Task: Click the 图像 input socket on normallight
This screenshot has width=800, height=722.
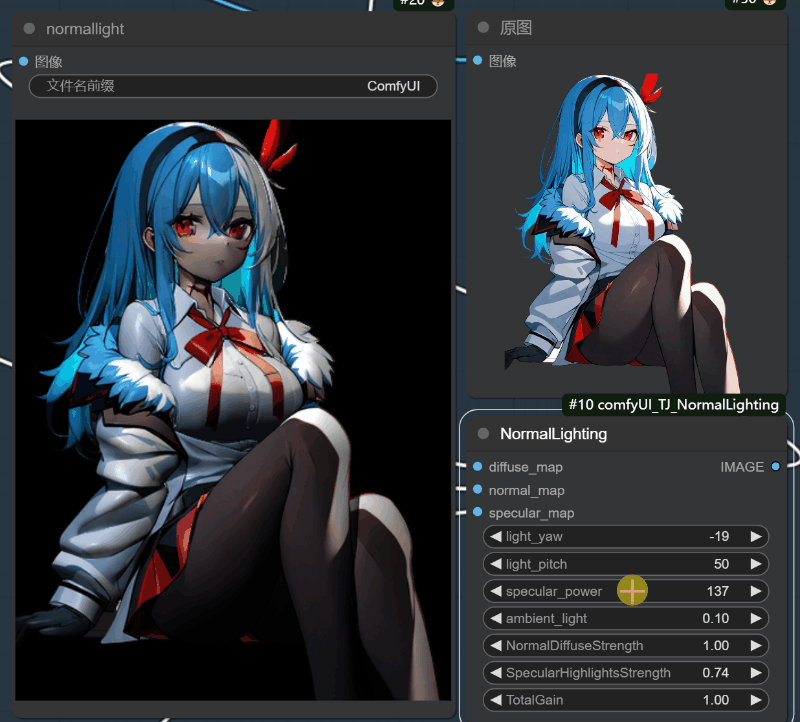Action: [x=23, y=61]
